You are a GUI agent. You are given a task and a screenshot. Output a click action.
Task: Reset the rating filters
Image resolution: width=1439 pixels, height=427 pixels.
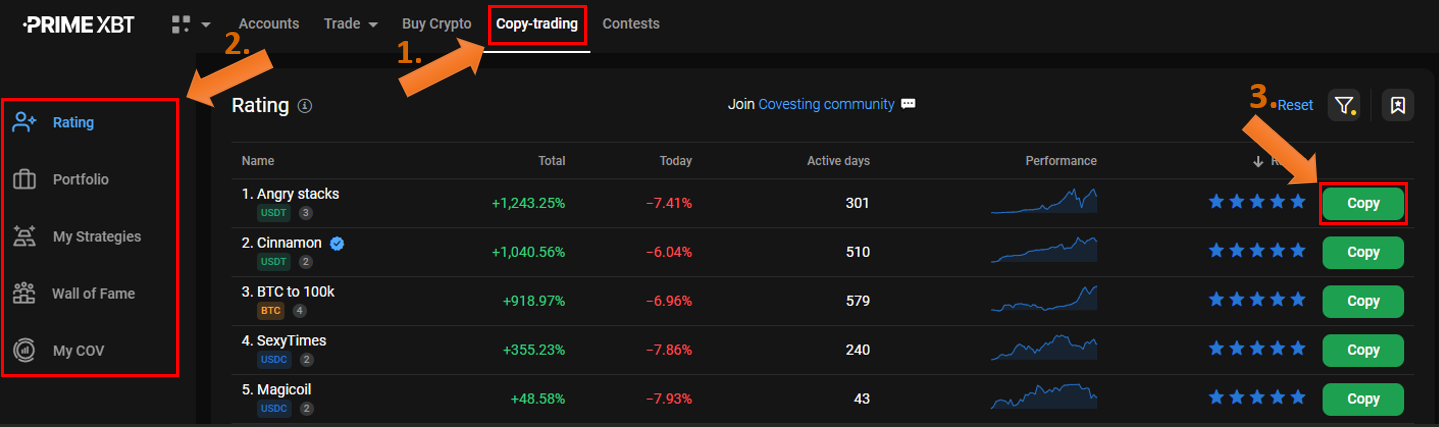pyautogui.click(x=1295, y=105)
